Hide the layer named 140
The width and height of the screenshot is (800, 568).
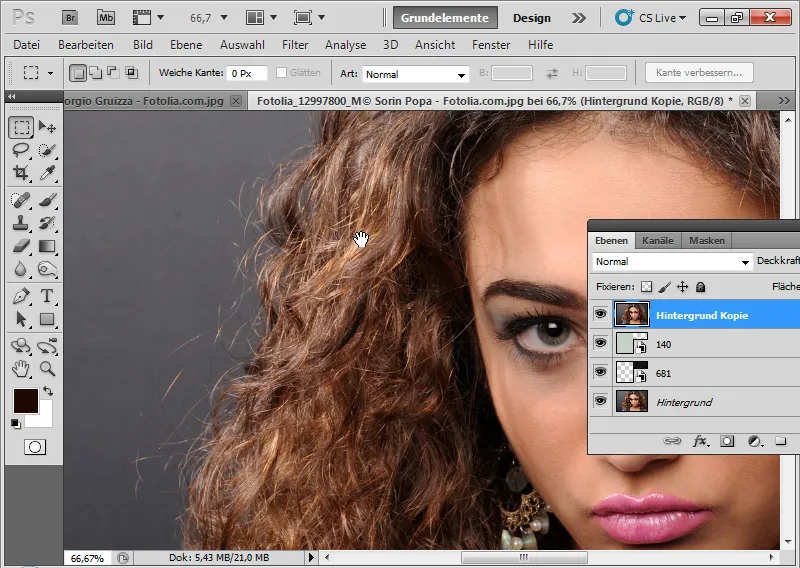[x=601, y=342]
